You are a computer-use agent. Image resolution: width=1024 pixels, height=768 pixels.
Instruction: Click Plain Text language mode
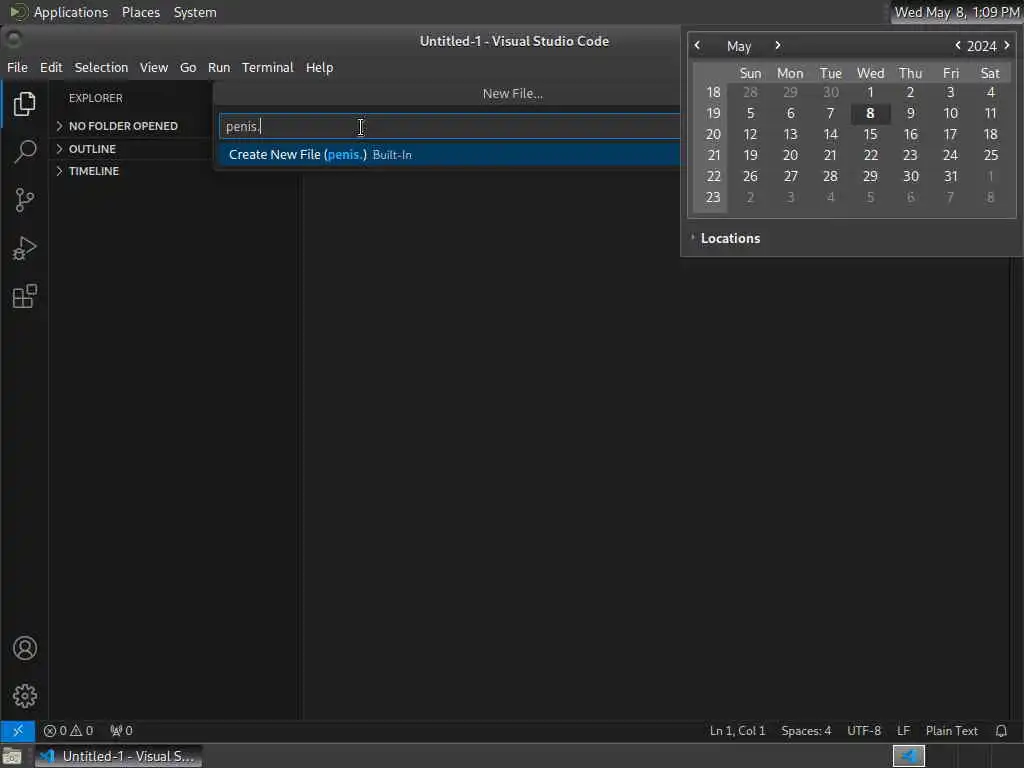tap(952, 731)
